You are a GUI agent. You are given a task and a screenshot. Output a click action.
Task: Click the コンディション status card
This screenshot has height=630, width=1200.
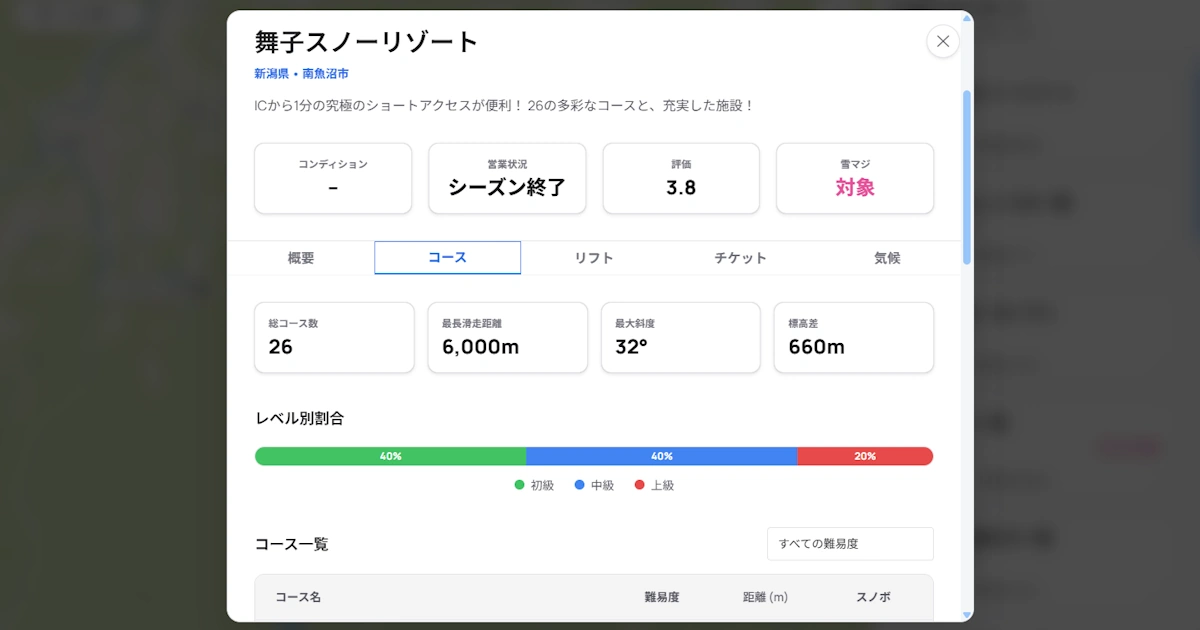[x=333, y=178]
